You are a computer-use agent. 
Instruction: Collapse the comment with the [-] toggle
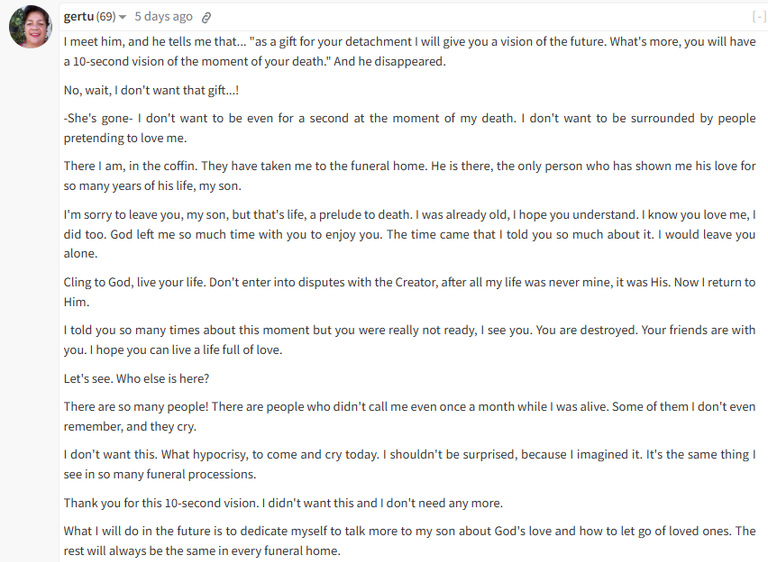click(759, 17)
